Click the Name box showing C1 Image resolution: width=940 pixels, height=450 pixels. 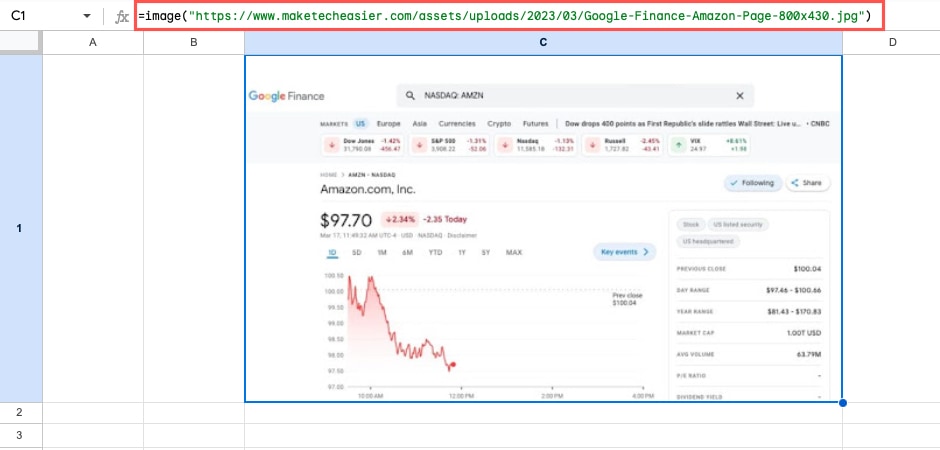pyautogui.click(x=40, y=17)
